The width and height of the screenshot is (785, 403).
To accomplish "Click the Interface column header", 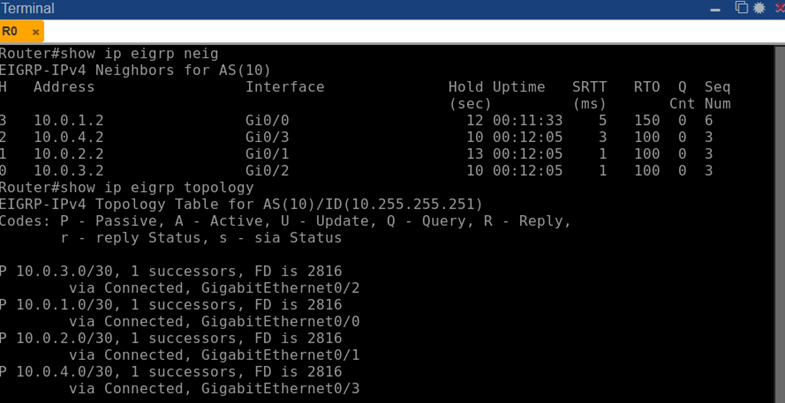I will (285, 87).
